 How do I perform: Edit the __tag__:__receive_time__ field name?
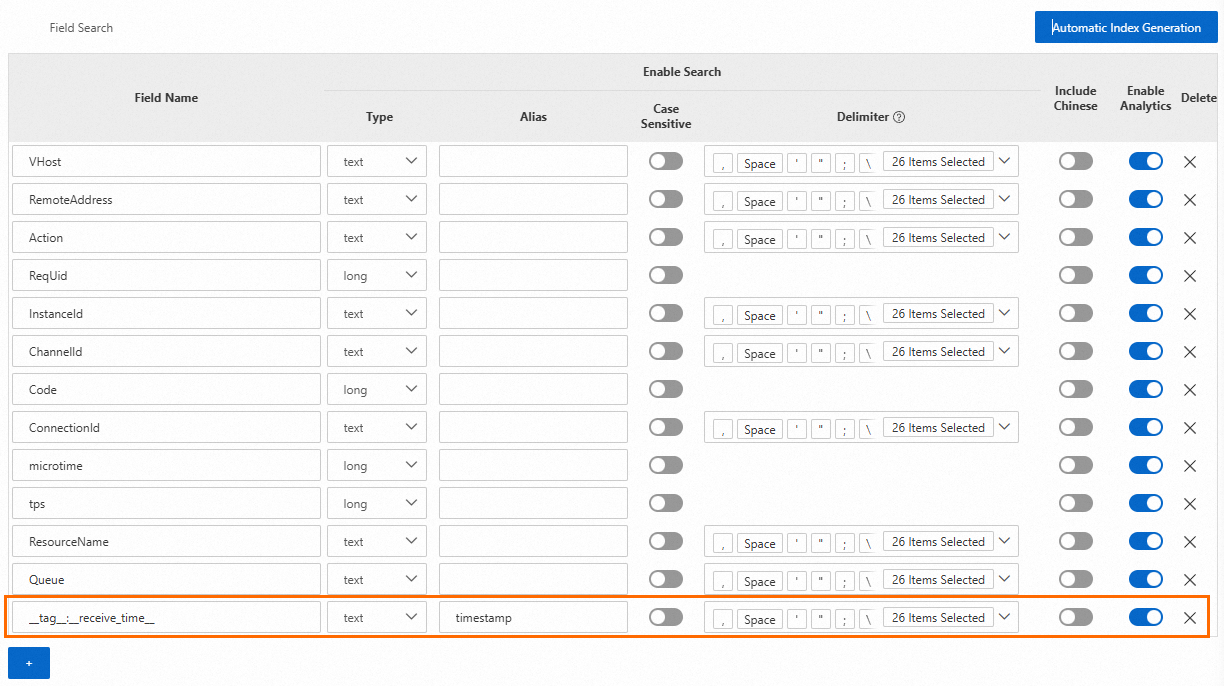click(167, 617)
